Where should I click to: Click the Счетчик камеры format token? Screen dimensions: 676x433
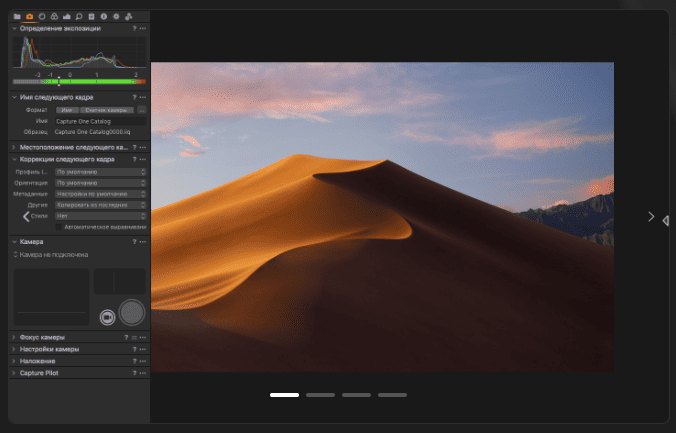pyautogui.click(x=106, y=110)
